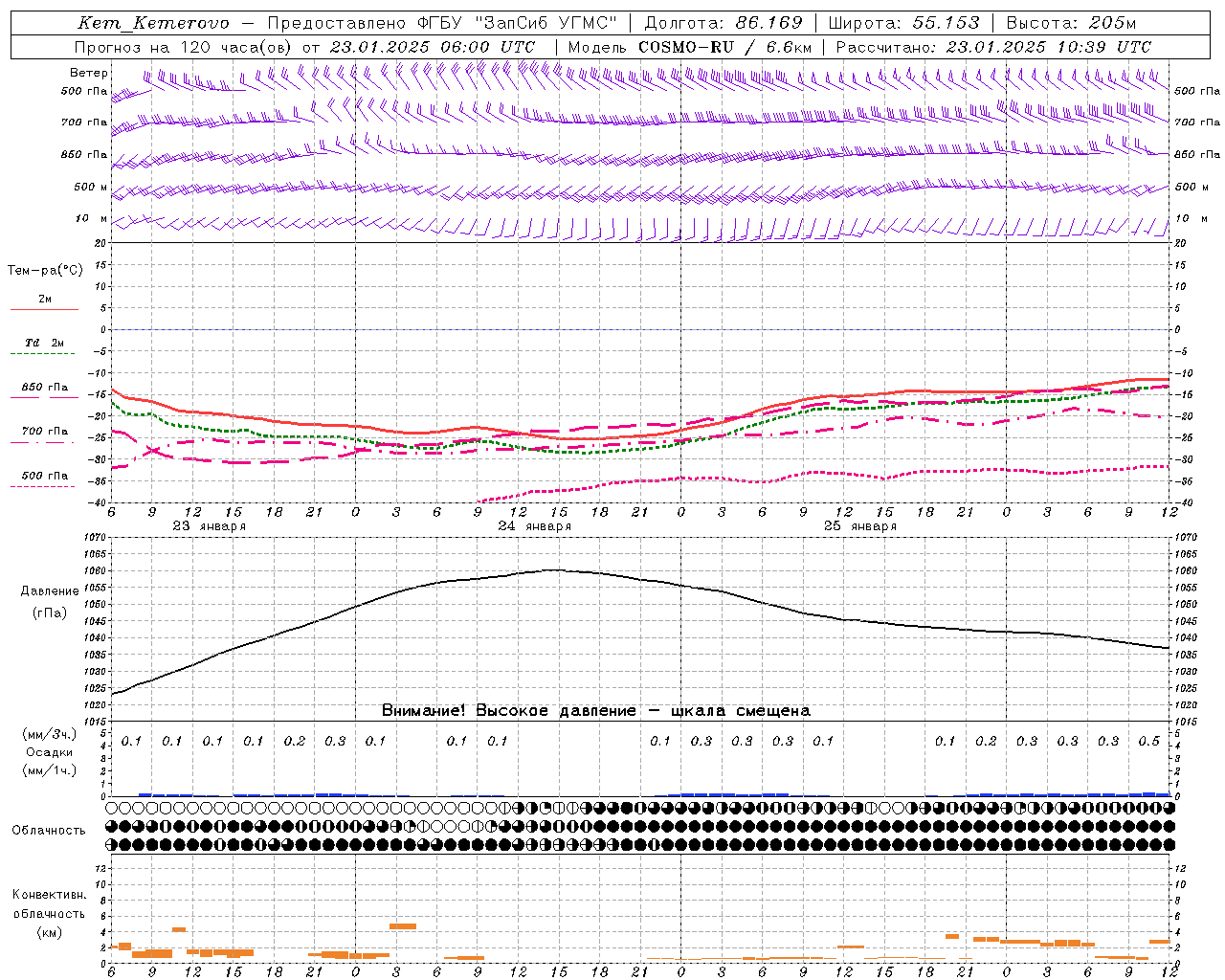Click the Td 2м dew point legend entry
1225x980 pixels.
44,343
